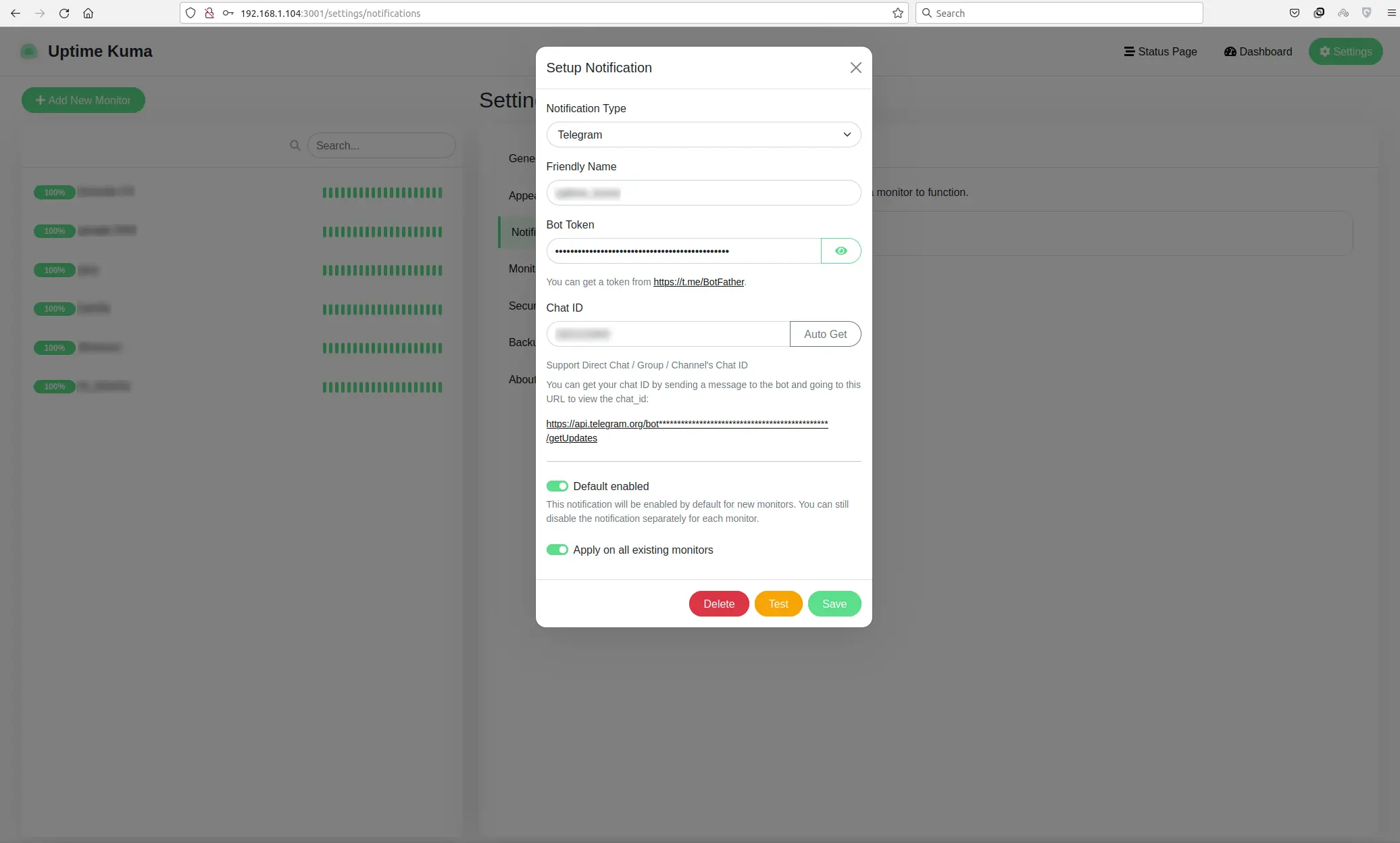
Task: Open the Pocket icon in toolbar
Action: pyautogui.click(x=1295, y=13)
